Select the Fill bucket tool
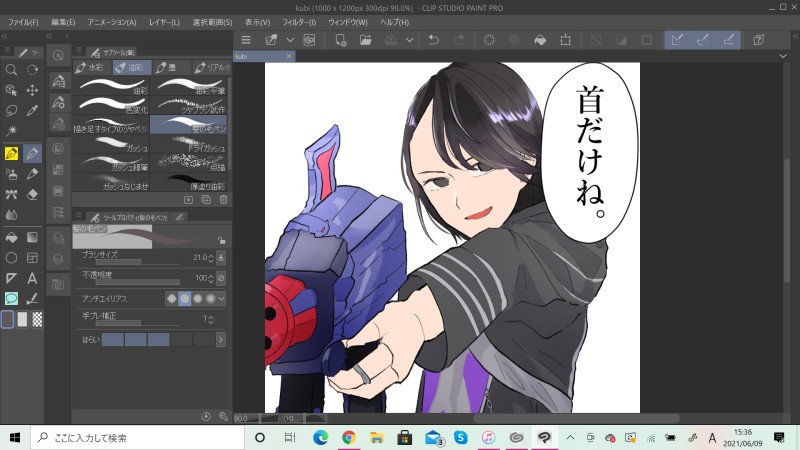This screenshot has width=800, height=450. pyautogui.click(x=11, y=237)
